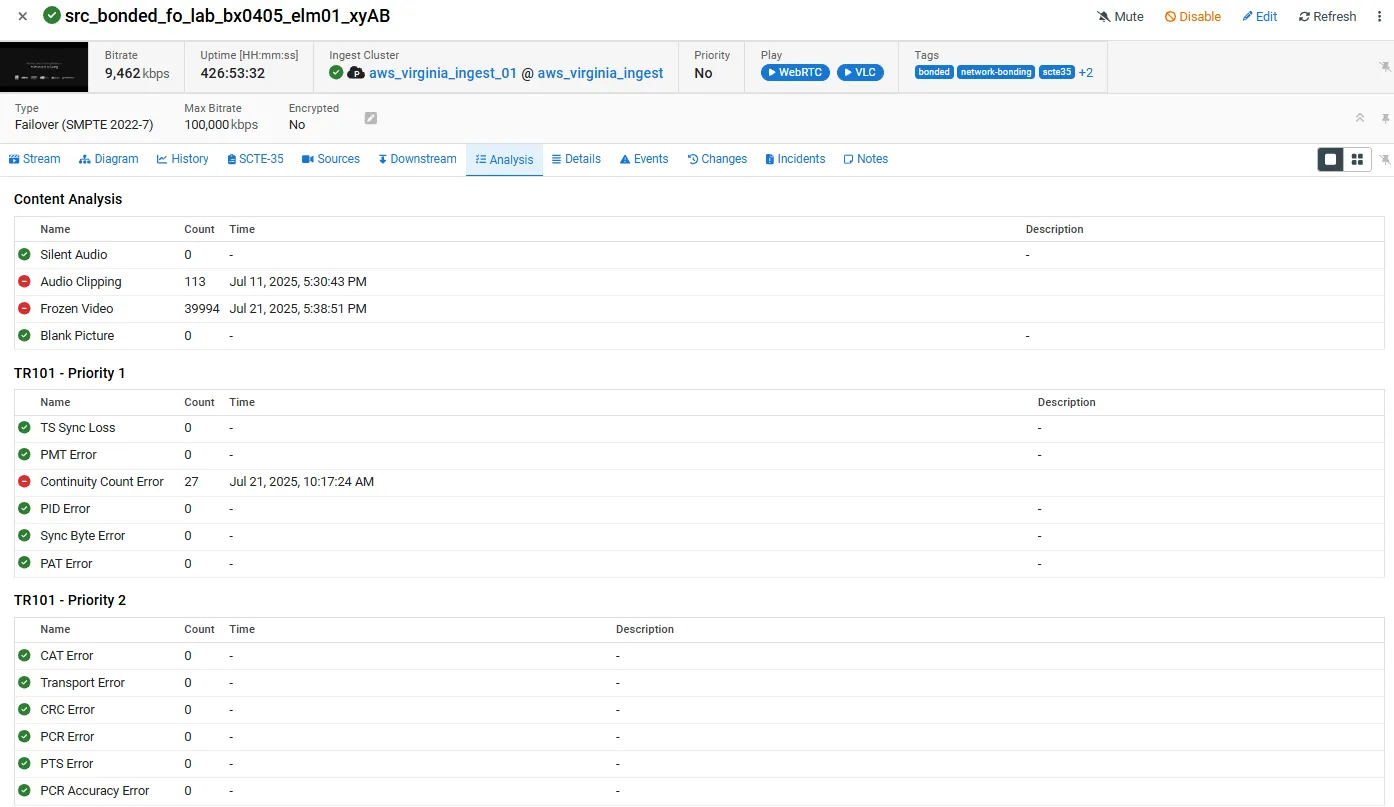Image resolution: width=1394 pixels, height=807 pixels.
Task: Open the Stream tab
Action: coord(35,159)
